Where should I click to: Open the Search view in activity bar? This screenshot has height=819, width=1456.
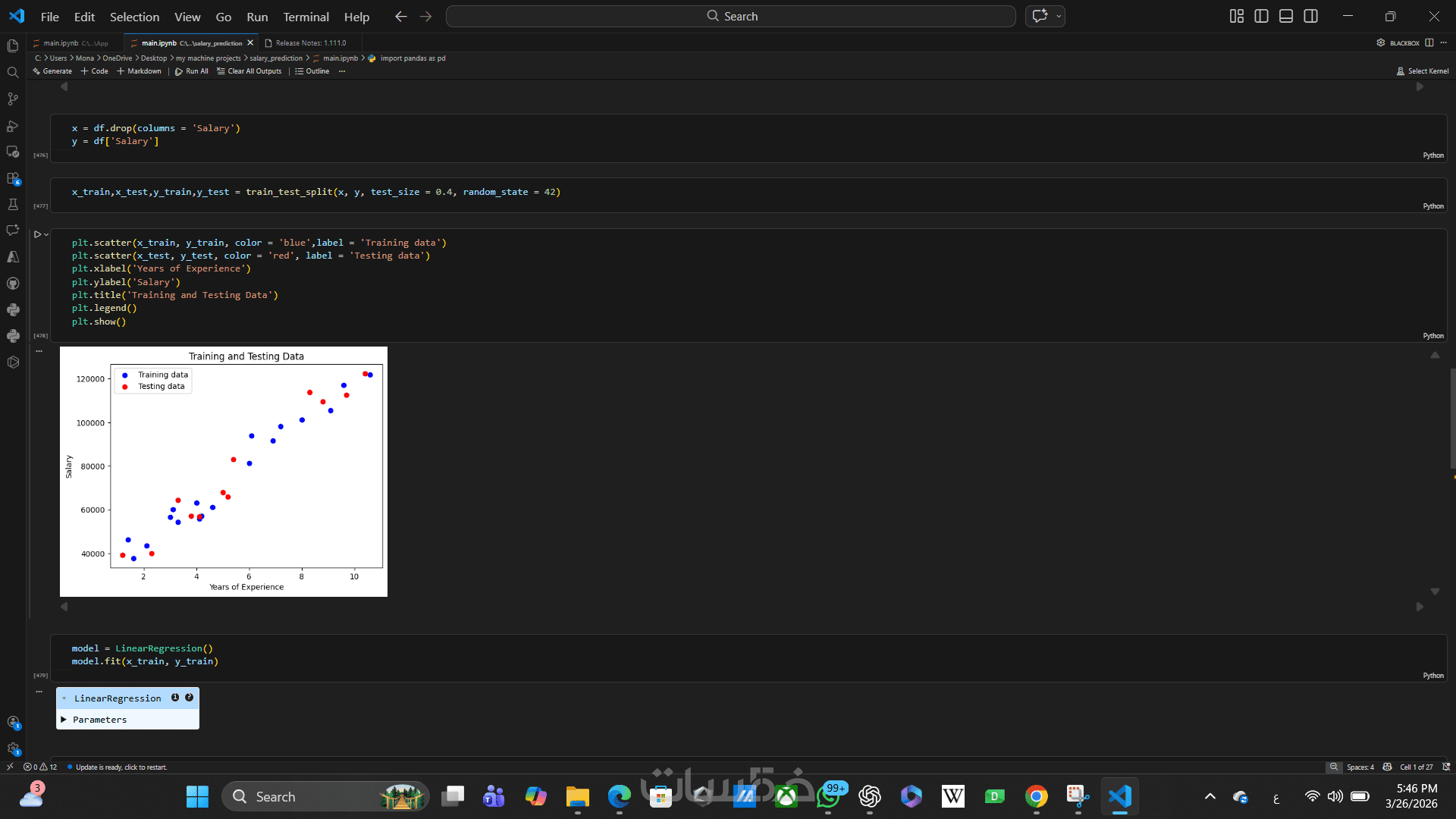pos(13,73)
